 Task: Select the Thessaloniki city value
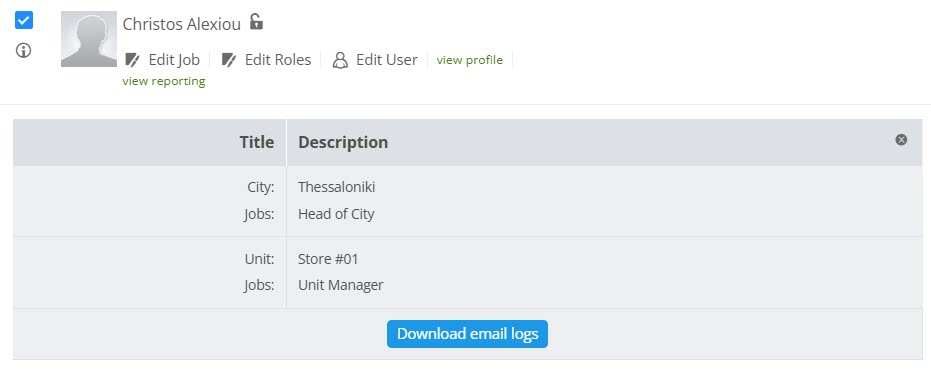click(337, 187)
